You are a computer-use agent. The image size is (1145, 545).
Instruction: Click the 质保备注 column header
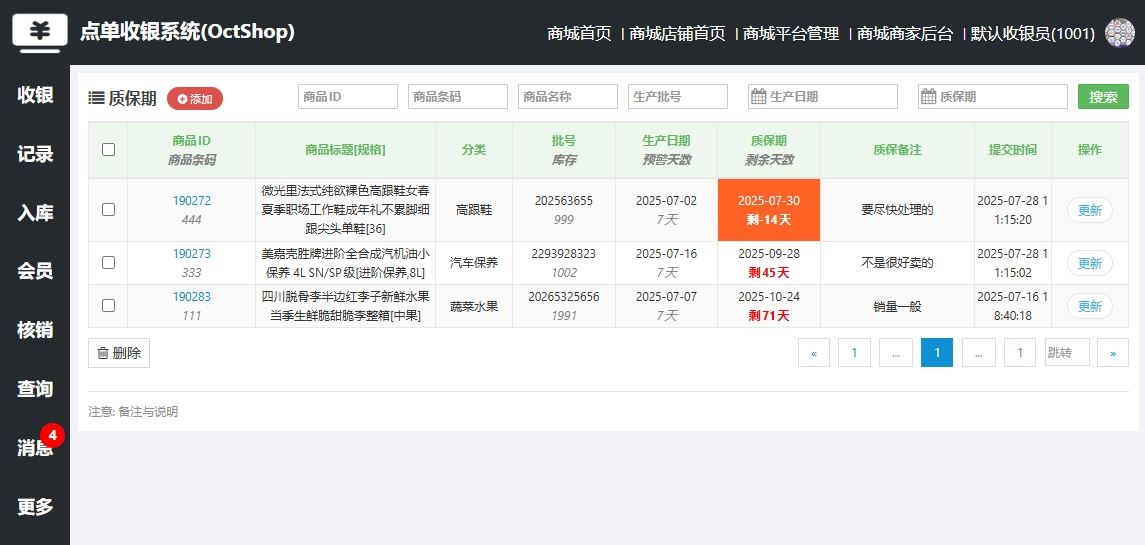[897, 150]
